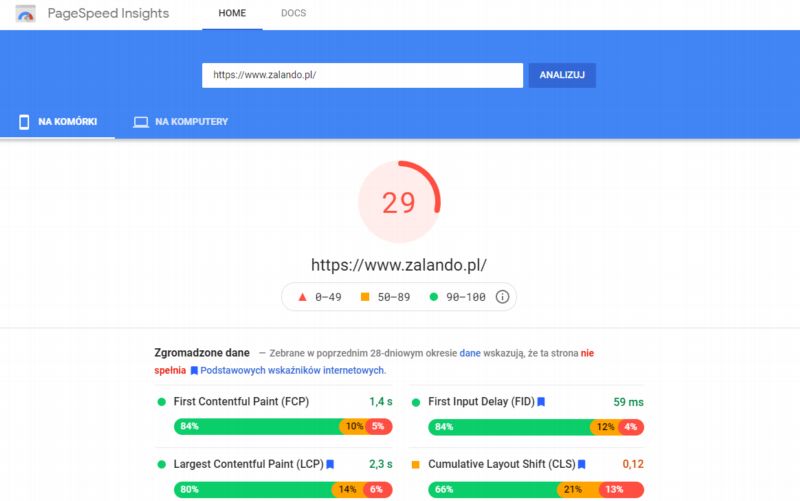Viewport: 800px width, 501px height.
Task: Click the mobile phone icon
Action: [24, 122]
